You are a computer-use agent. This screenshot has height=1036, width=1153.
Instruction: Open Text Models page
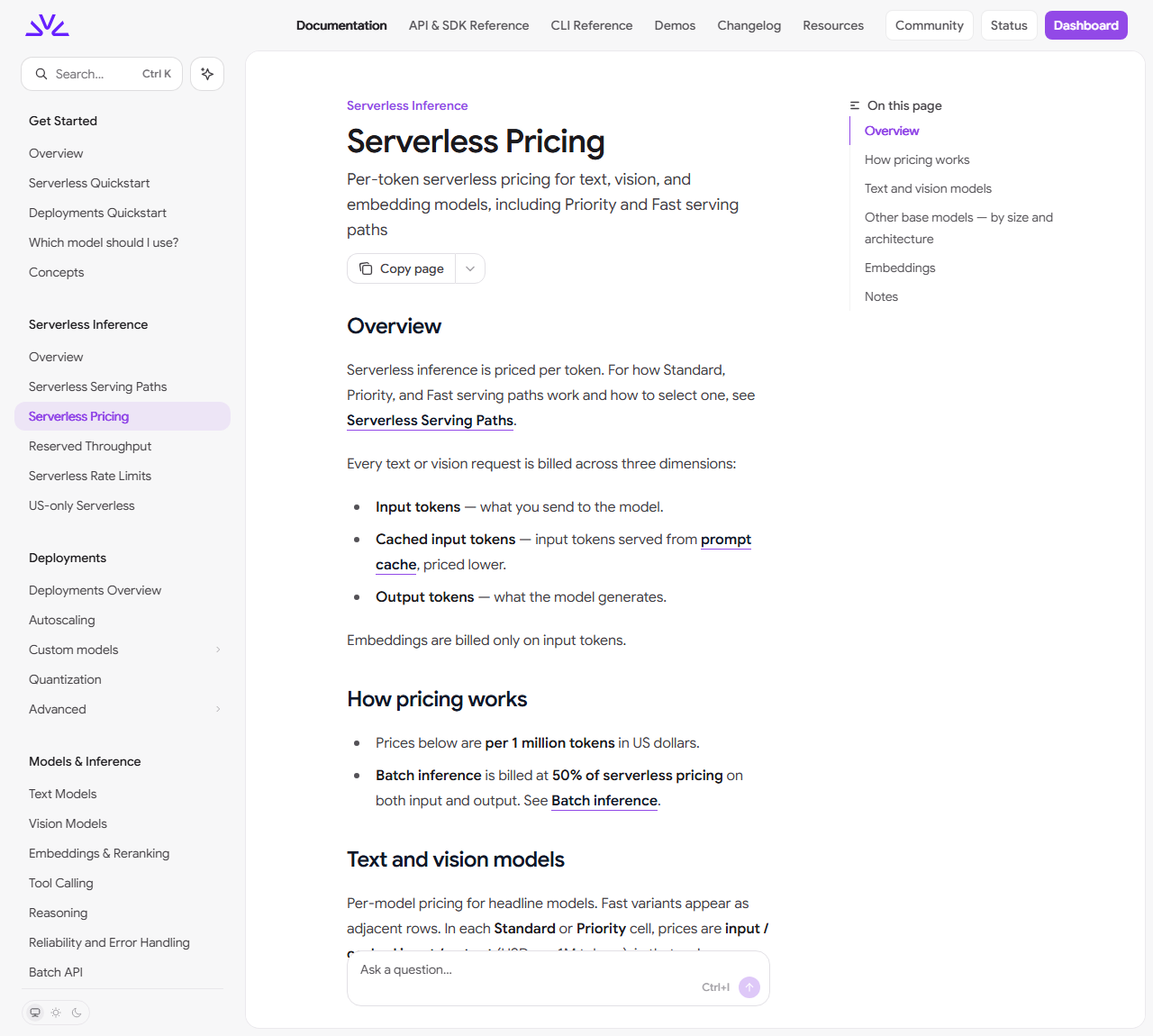coord(123,794)
